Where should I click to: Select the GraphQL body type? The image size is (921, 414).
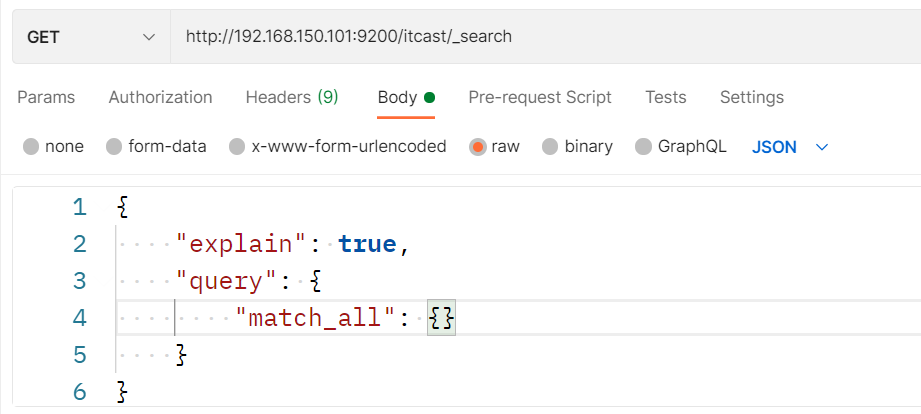643,147
